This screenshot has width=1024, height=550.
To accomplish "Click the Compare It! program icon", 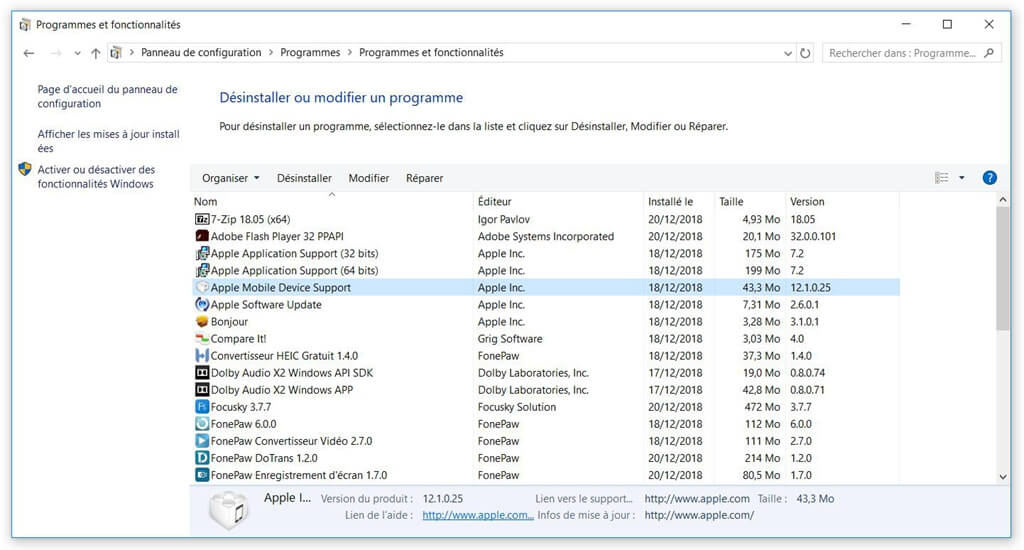I will point(202,338).
